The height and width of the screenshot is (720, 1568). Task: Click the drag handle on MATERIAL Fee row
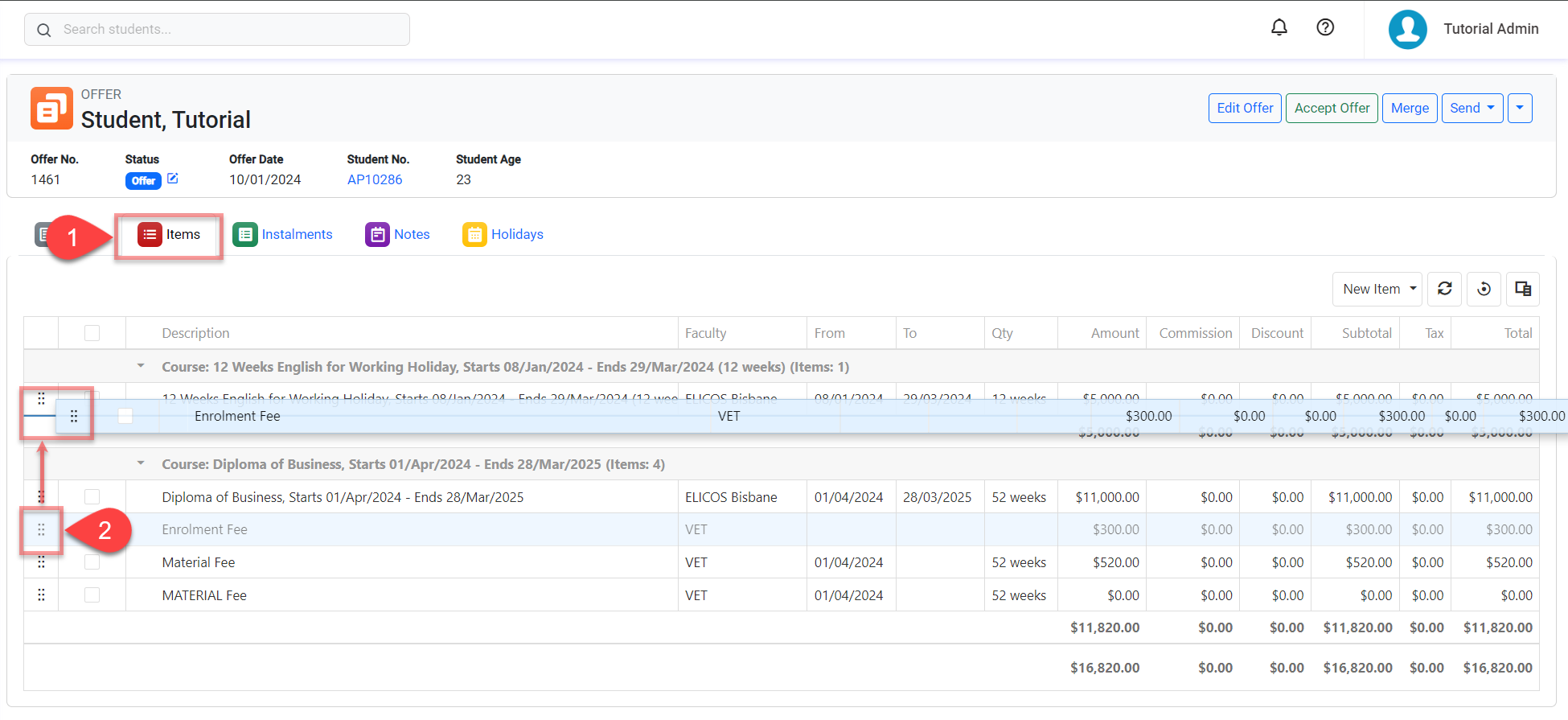(x=41, y=595)
